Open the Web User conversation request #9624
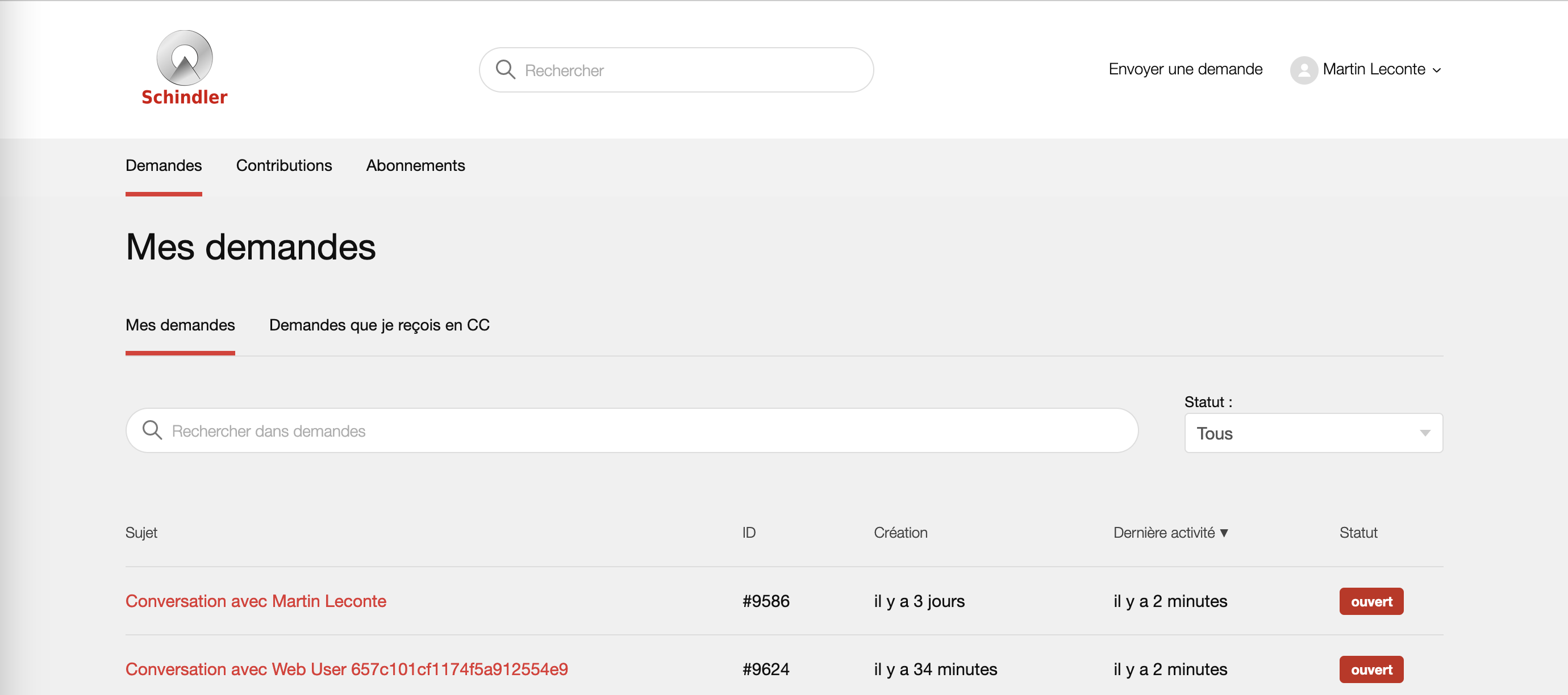This screenshot has width=1568, height=695. tap(347, 669)
